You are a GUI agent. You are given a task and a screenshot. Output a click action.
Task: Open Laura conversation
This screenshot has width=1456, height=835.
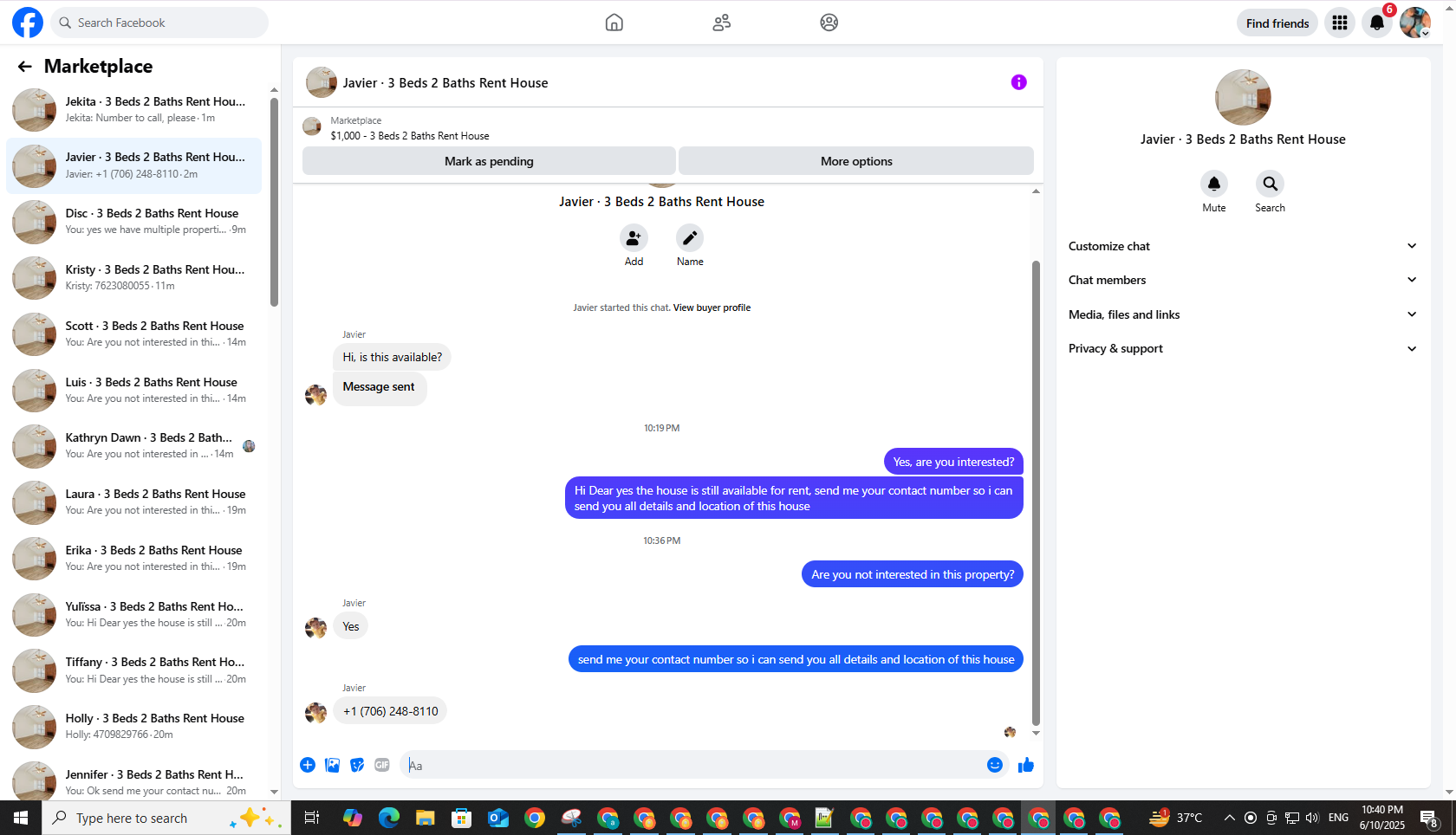[x=133, y=502]
